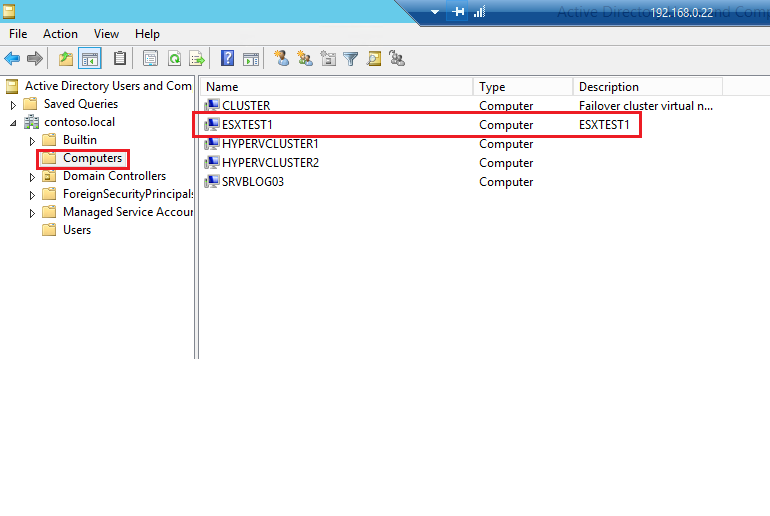Click the SRVBLOG03 computer icon
Image resolution: width=770 pixels, height=516 pixels.
[x=212, y=181]
